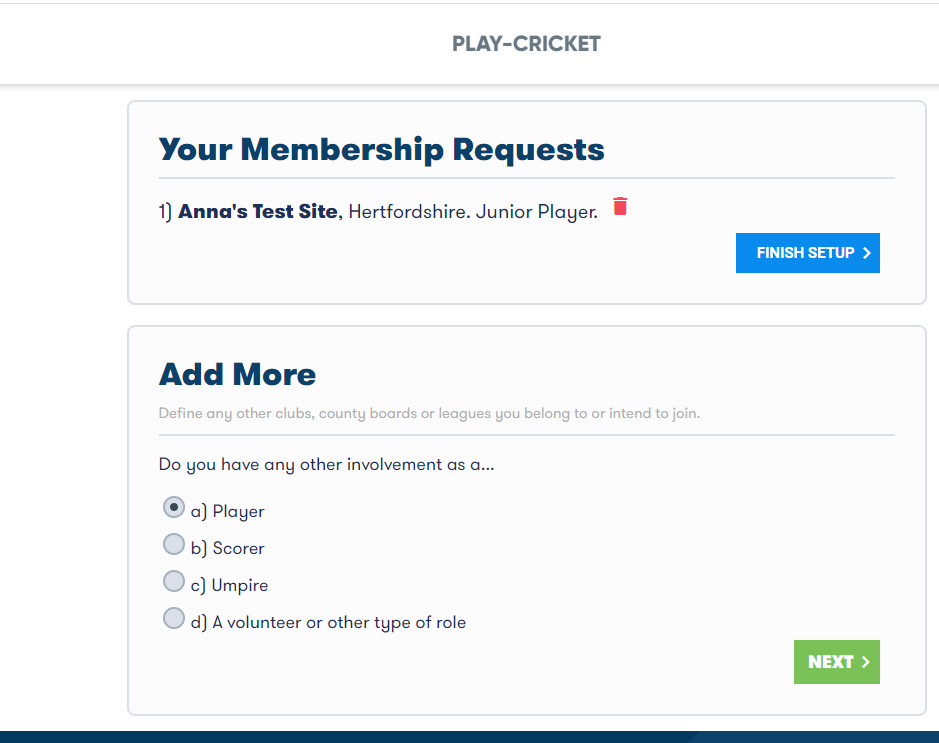The width and height of the screenshot is (939, 743).
Task: Click the FINISH SETUP button
Action: 807,253
